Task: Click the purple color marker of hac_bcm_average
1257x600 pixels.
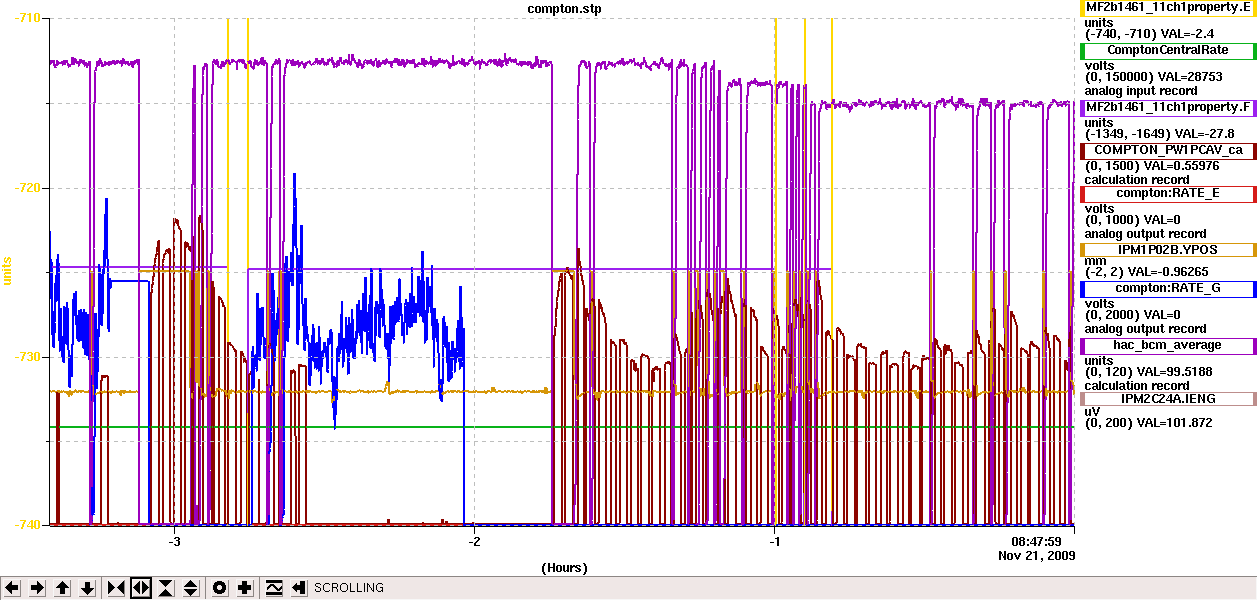Action: [1083, 346]
